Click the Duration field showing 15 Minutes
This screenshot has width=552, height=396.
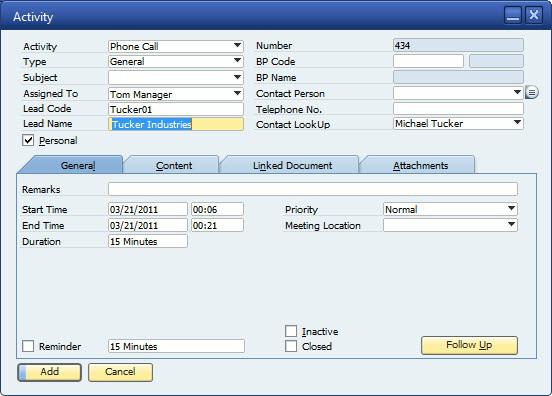click(x=148, y=241)
